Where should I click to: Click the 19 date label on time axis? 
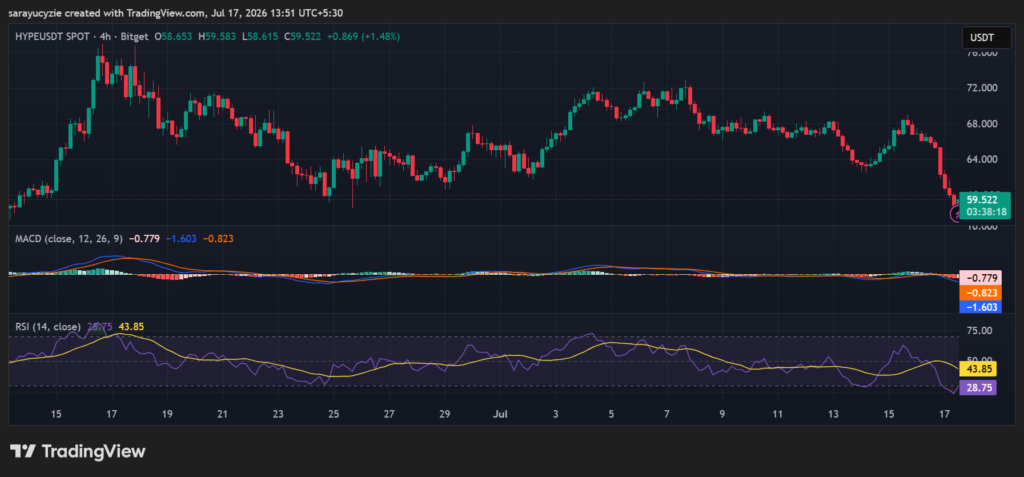pyautogui.click(x=167, y=414)
